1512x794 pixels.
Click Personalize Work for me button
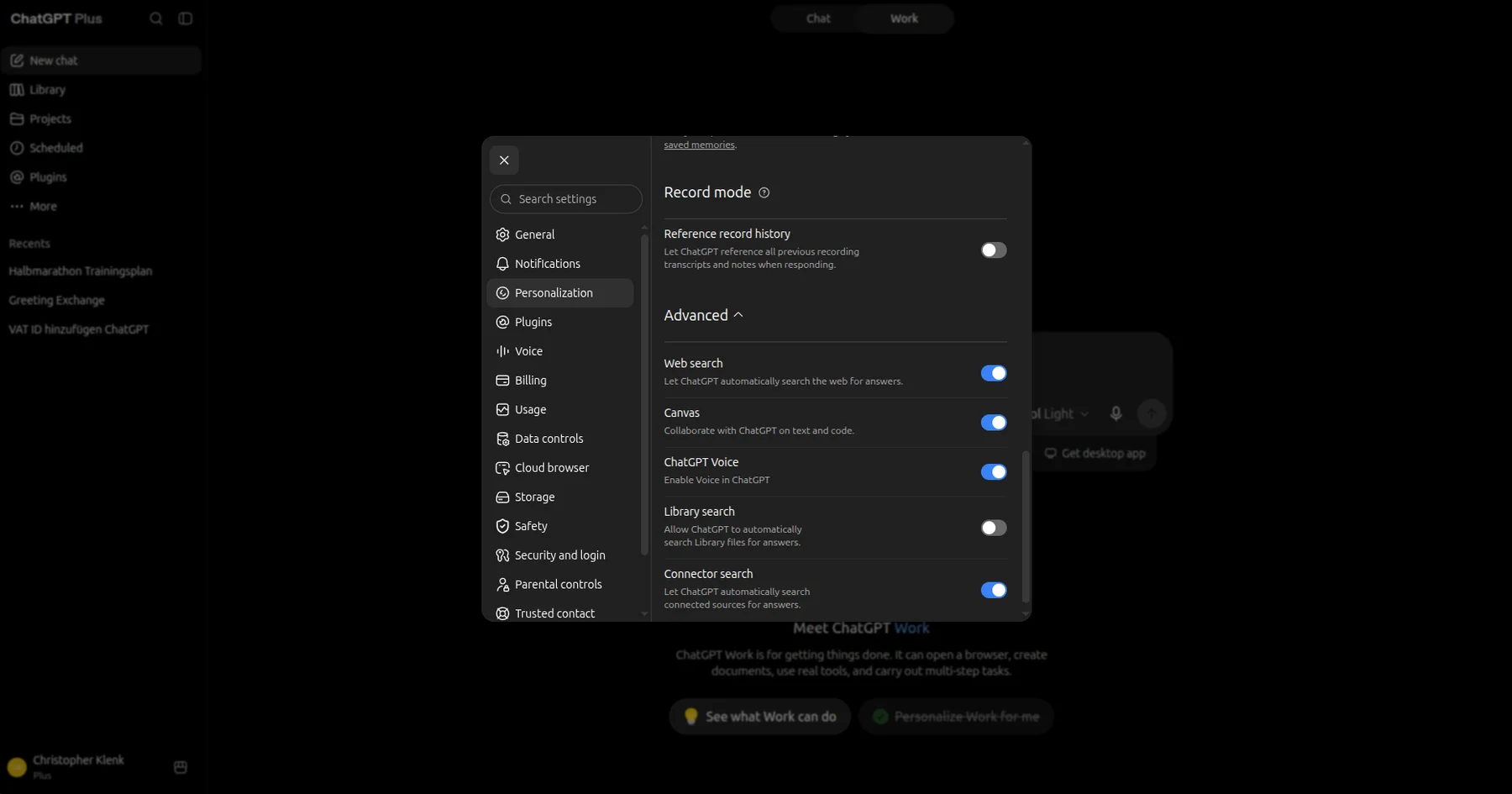pyautogui.click(x=956, y=717)
